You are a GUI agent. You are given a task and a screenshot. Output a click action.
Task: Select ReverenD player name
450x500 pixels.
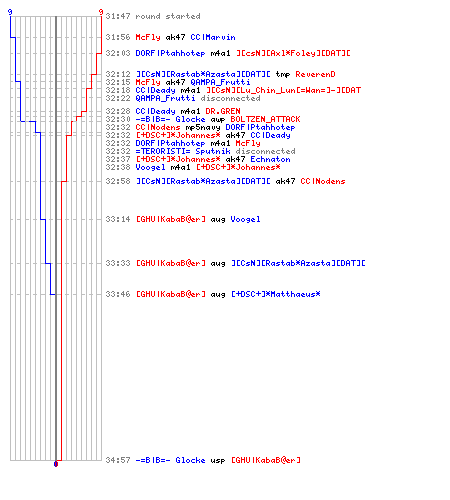[315, 74]
